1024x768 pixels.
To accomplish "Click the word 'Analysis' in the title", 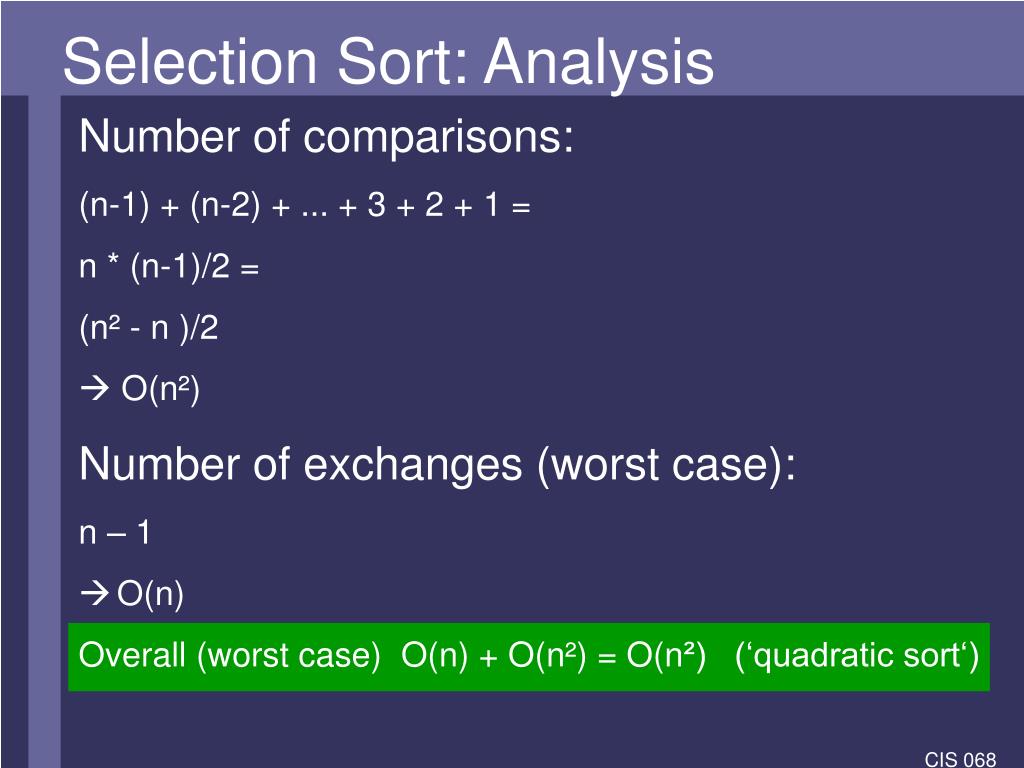I will [x=599, y=62].
